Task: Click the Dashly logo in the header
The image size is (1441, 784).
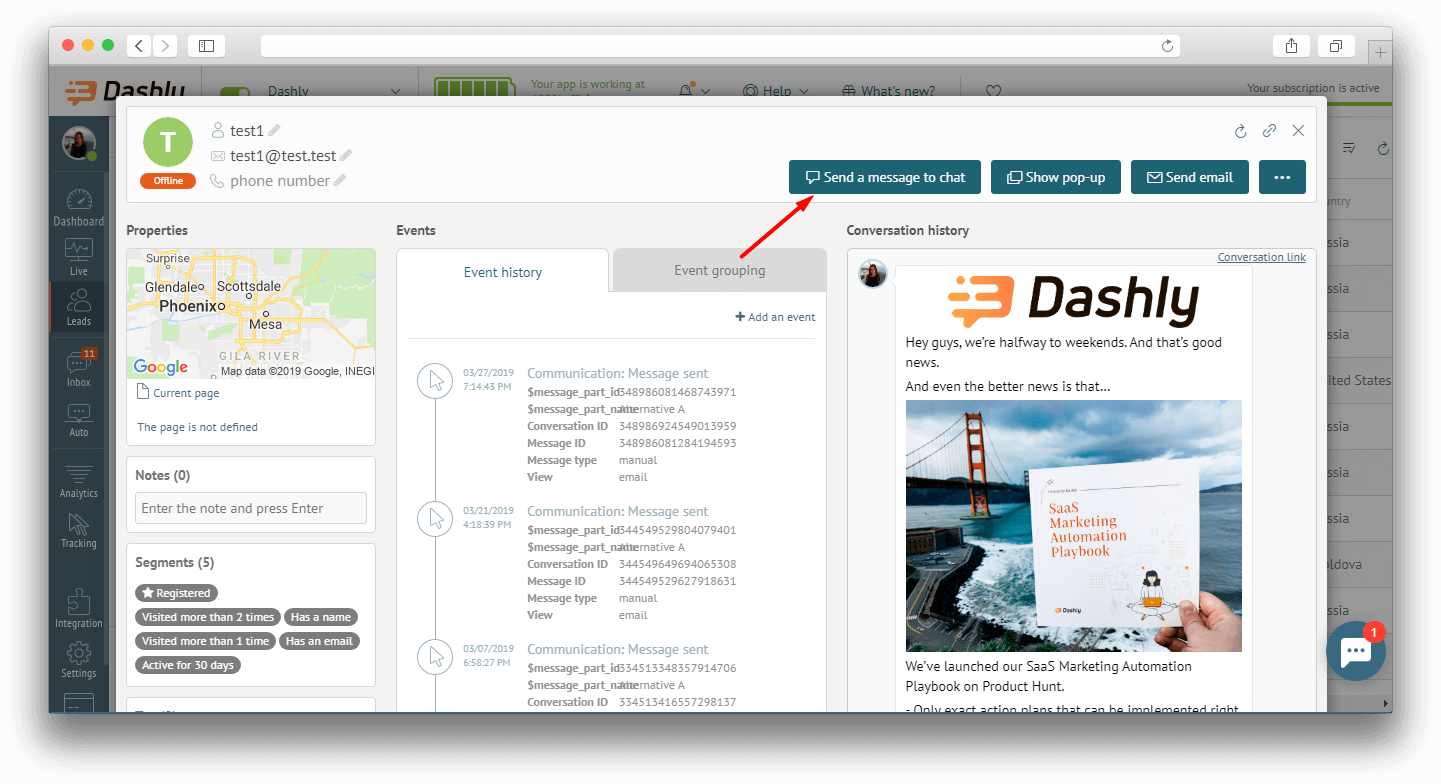Action: coord(125,91)
